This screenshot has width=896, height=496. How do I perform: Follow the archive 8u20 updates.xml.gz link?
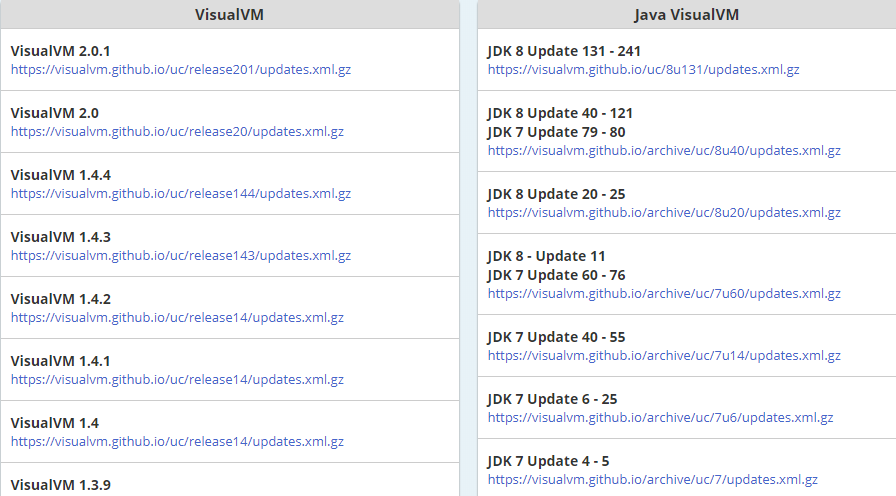[x=664, y=213]
